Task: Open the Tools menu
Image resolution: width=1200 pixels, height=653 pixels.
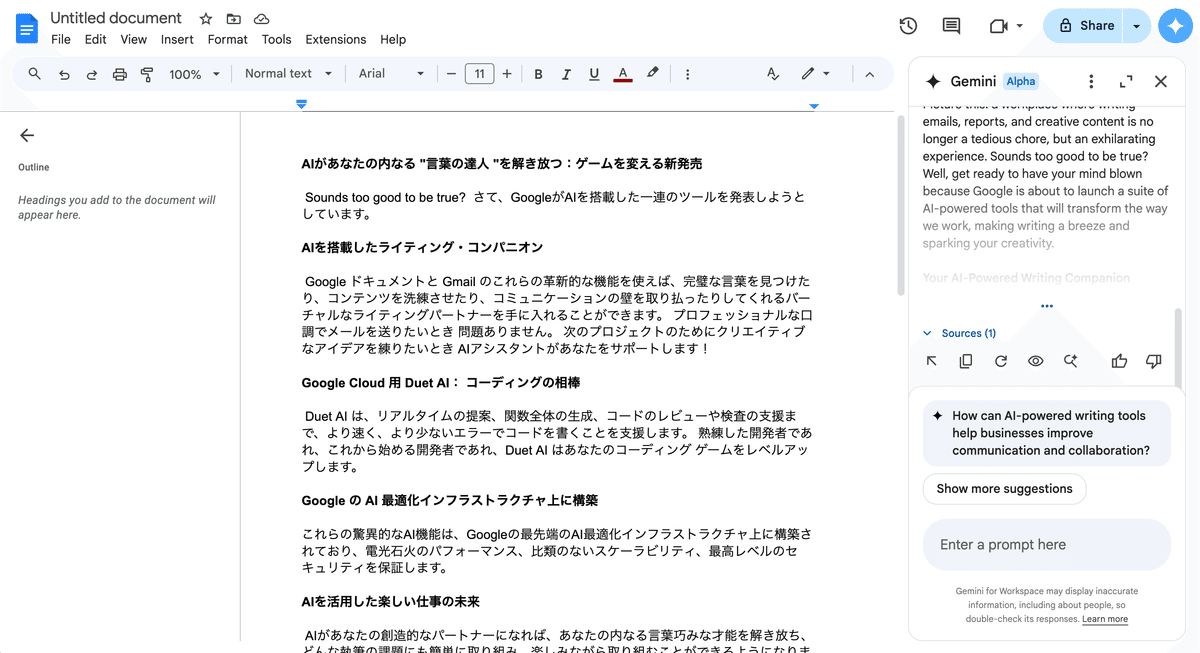Action: [276, 40]
